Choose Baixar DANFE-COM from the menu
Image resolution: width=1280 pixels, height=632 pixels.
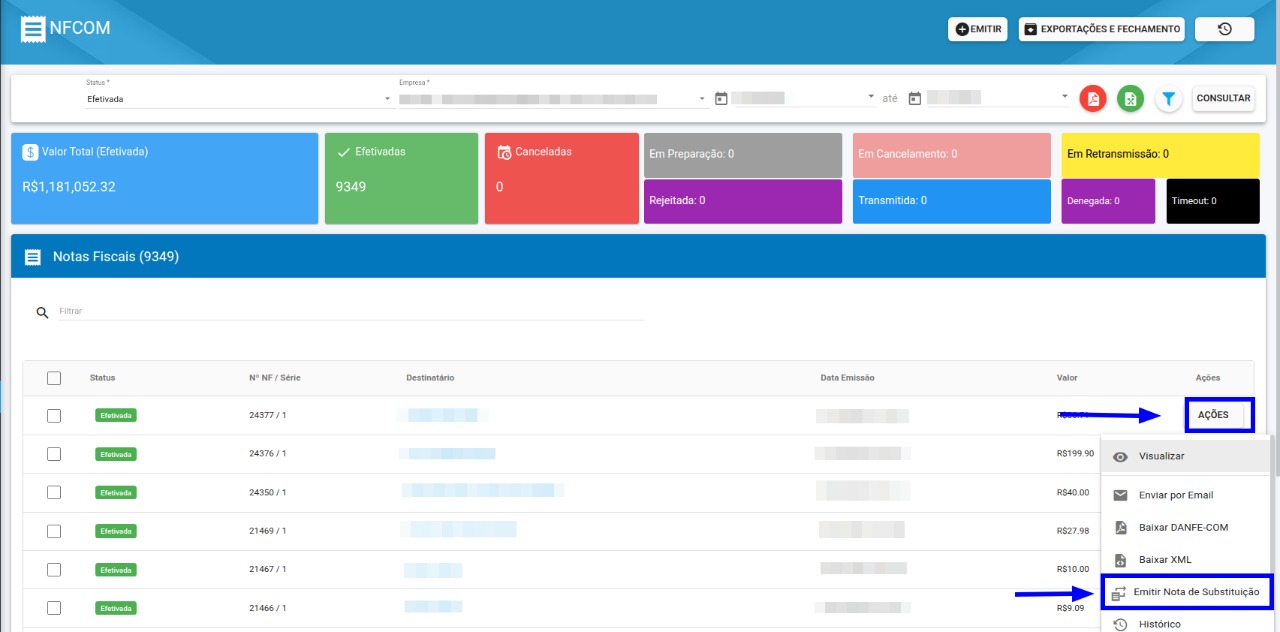(x=1185, y=527)
